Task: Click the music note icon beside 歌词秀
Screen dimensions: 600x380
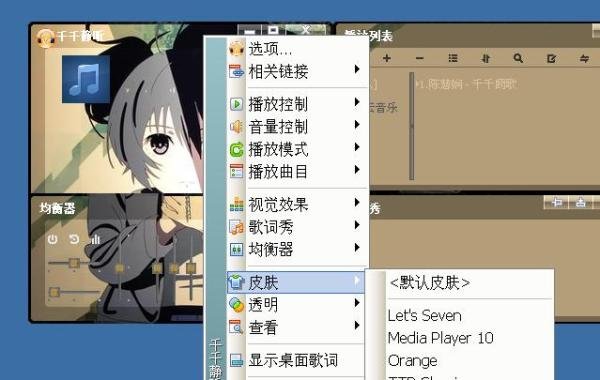Action: (236, 227)
